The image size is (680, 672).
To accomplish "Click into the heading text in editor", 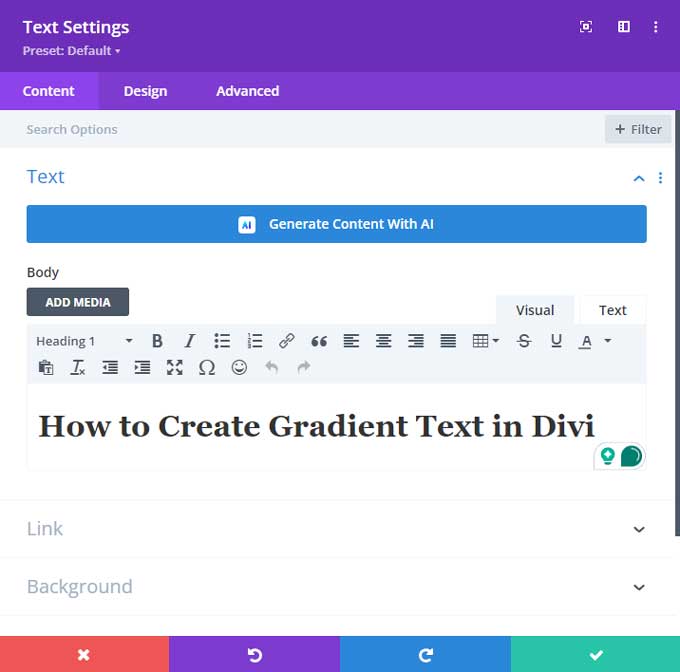I will 316,427.
